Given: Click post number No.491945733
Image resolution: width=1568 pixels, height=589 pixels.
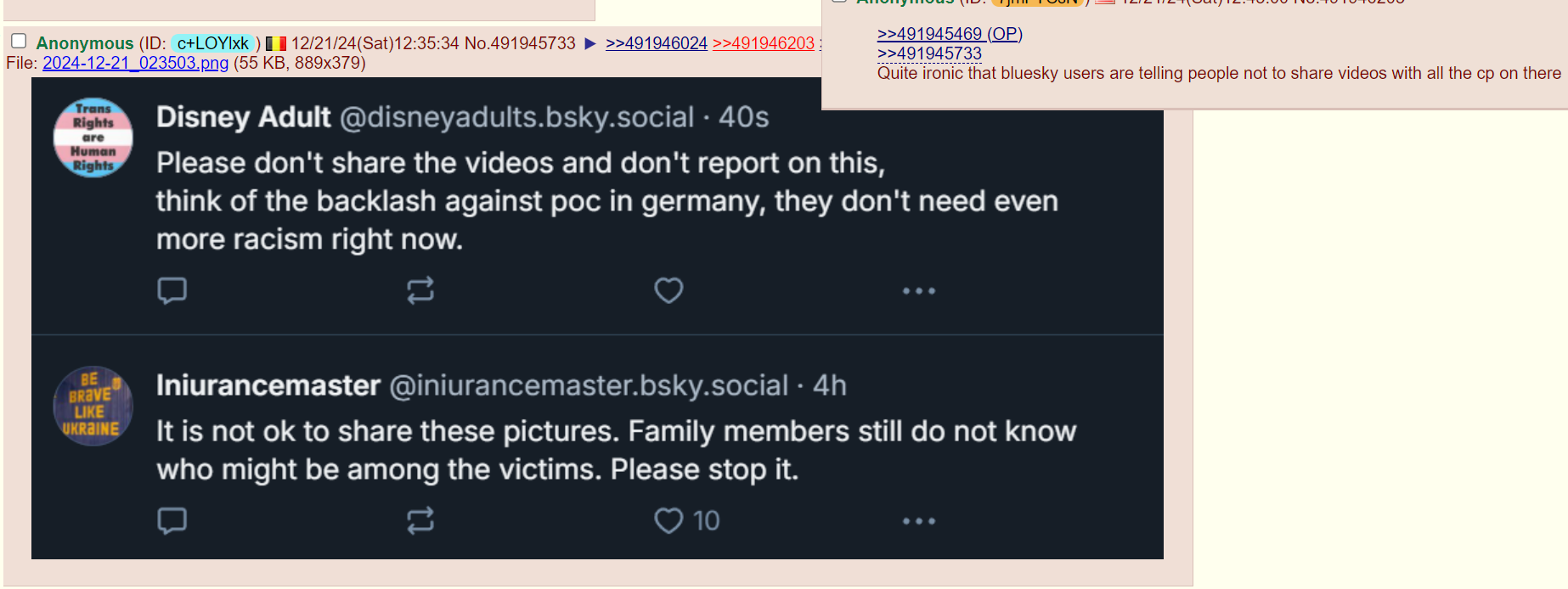Looking at the screenshot, I should click(519, 43).
